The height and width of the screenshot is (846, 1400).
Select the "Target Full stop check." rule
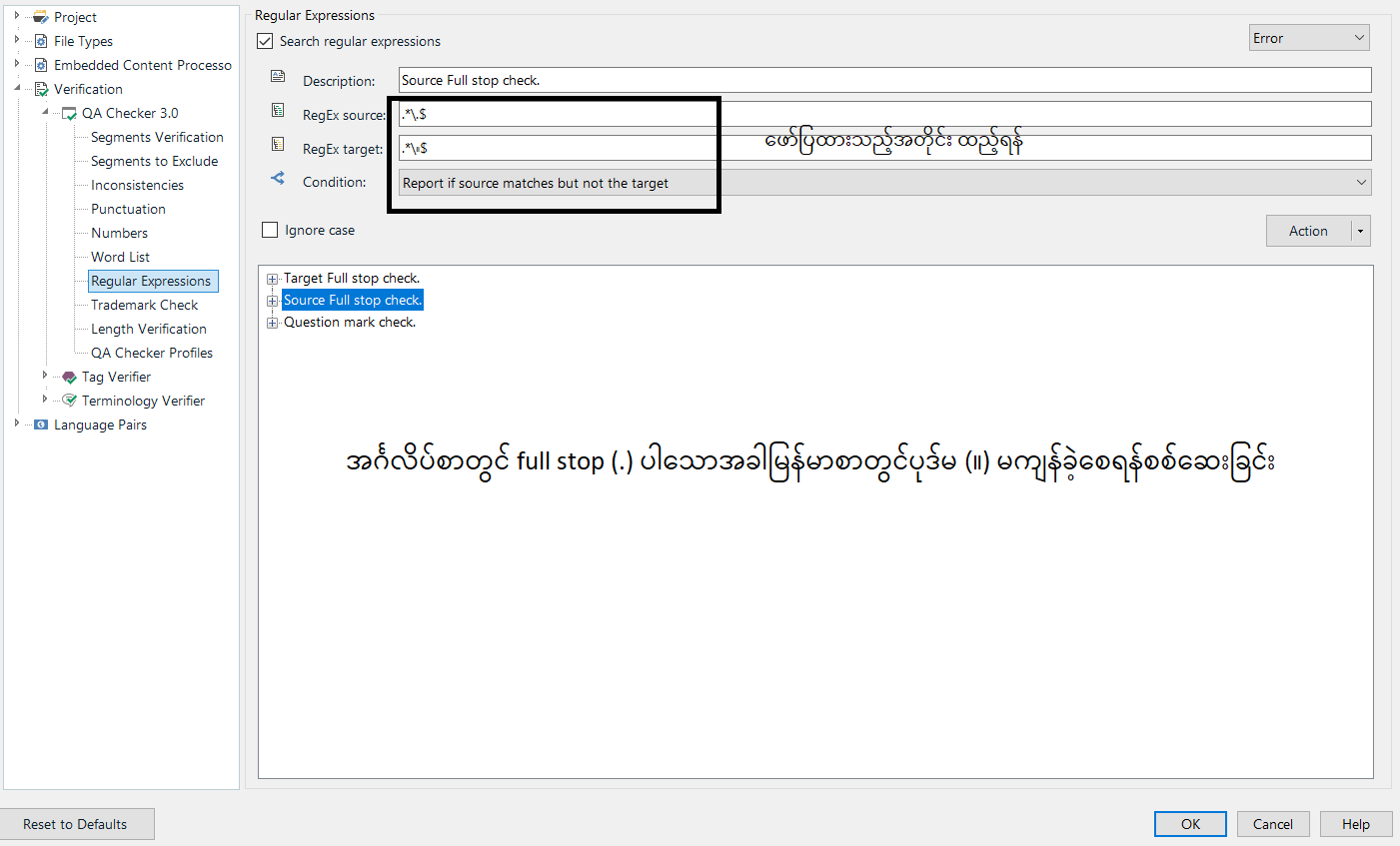[x=352, y=279]
